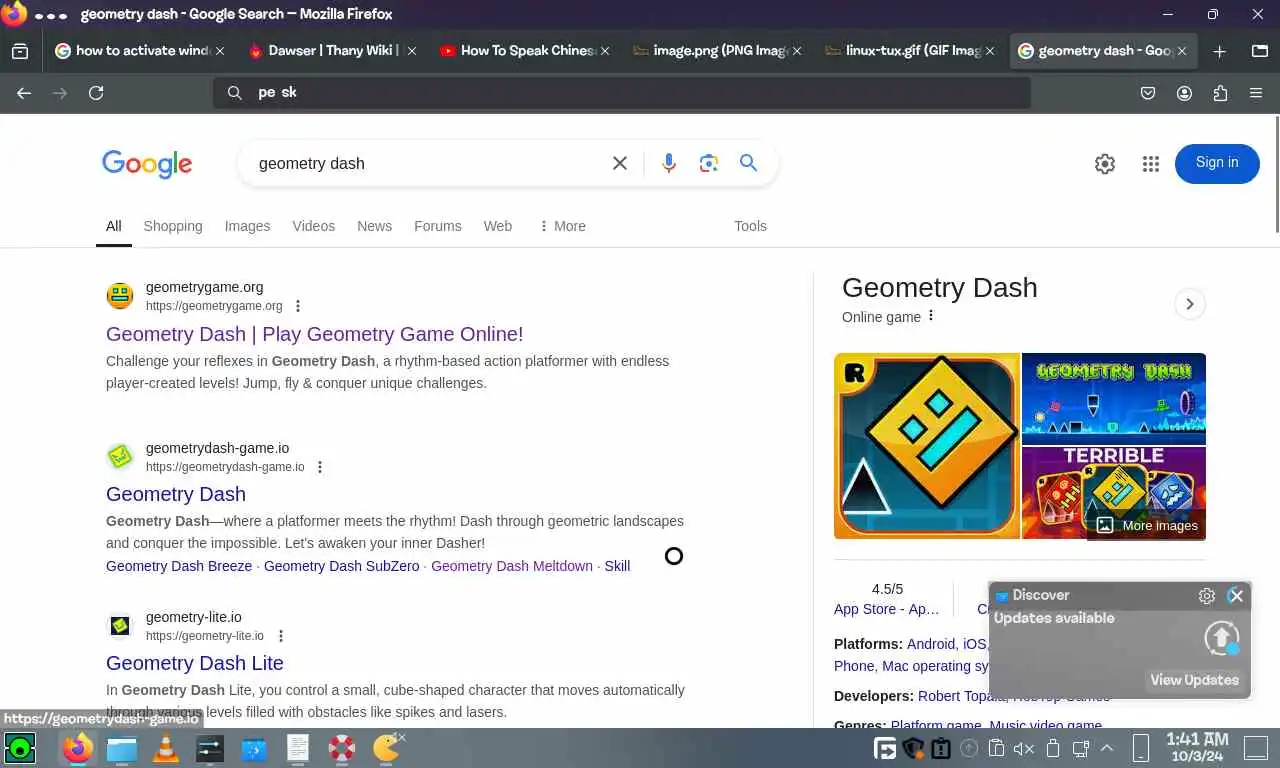This screenshot has width=1280, height=768.
Task: Open the geometry-lite.io result options menu
Action: (x=281, y=636)
